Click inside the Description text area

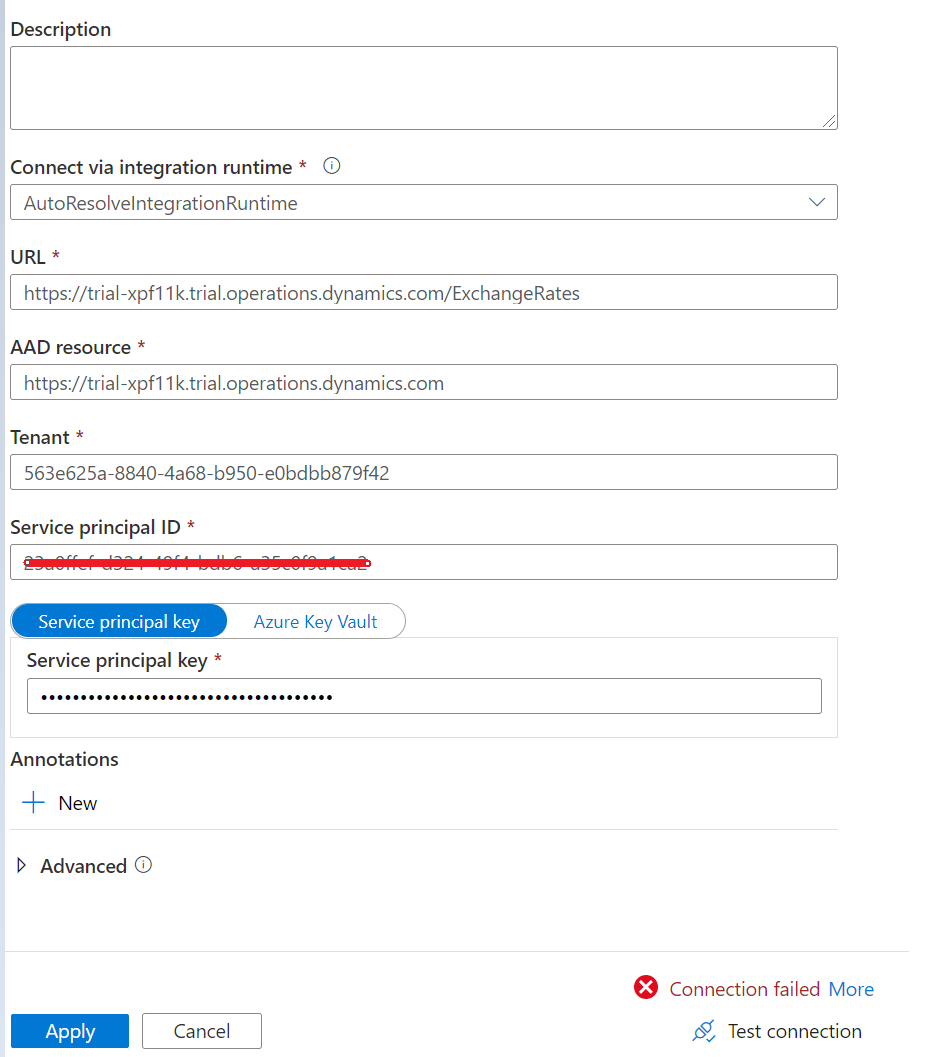[x=423, y=87]
